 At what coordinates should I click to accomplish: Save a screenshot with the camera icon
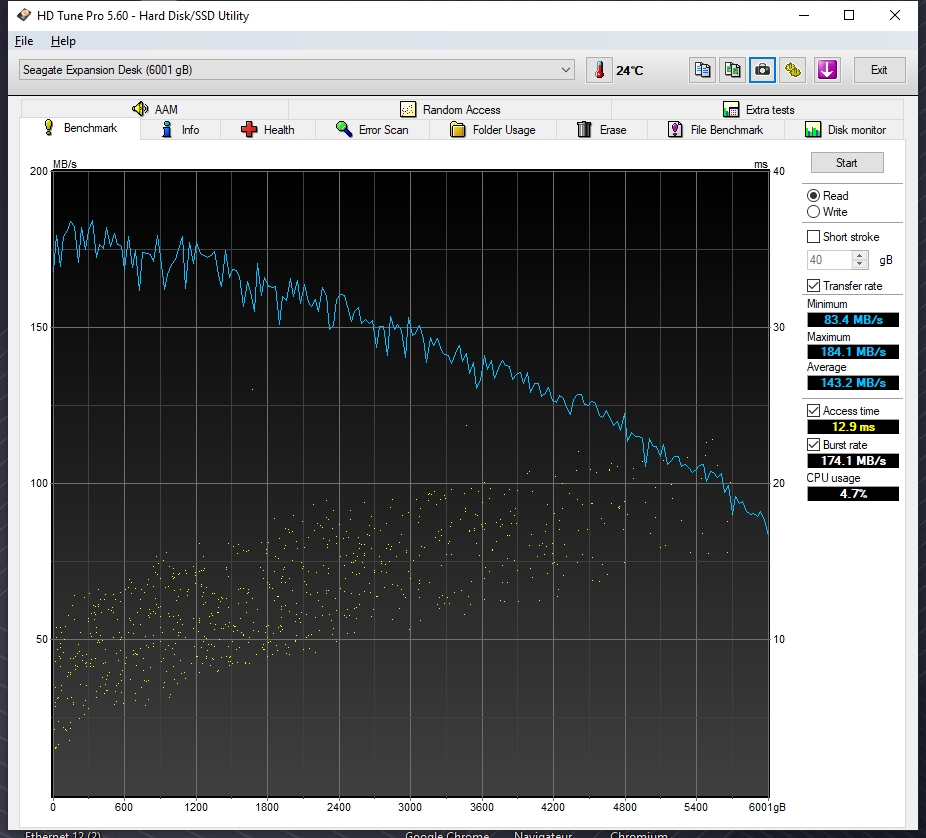(762, 70)
